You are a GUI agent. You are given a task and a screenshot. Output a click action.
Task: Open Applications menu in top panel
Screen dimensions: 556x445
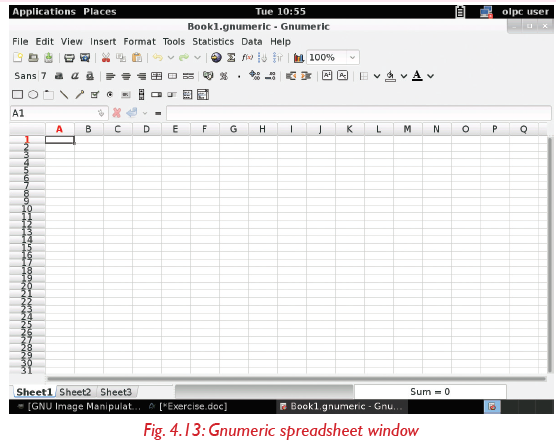coord(44,12)
